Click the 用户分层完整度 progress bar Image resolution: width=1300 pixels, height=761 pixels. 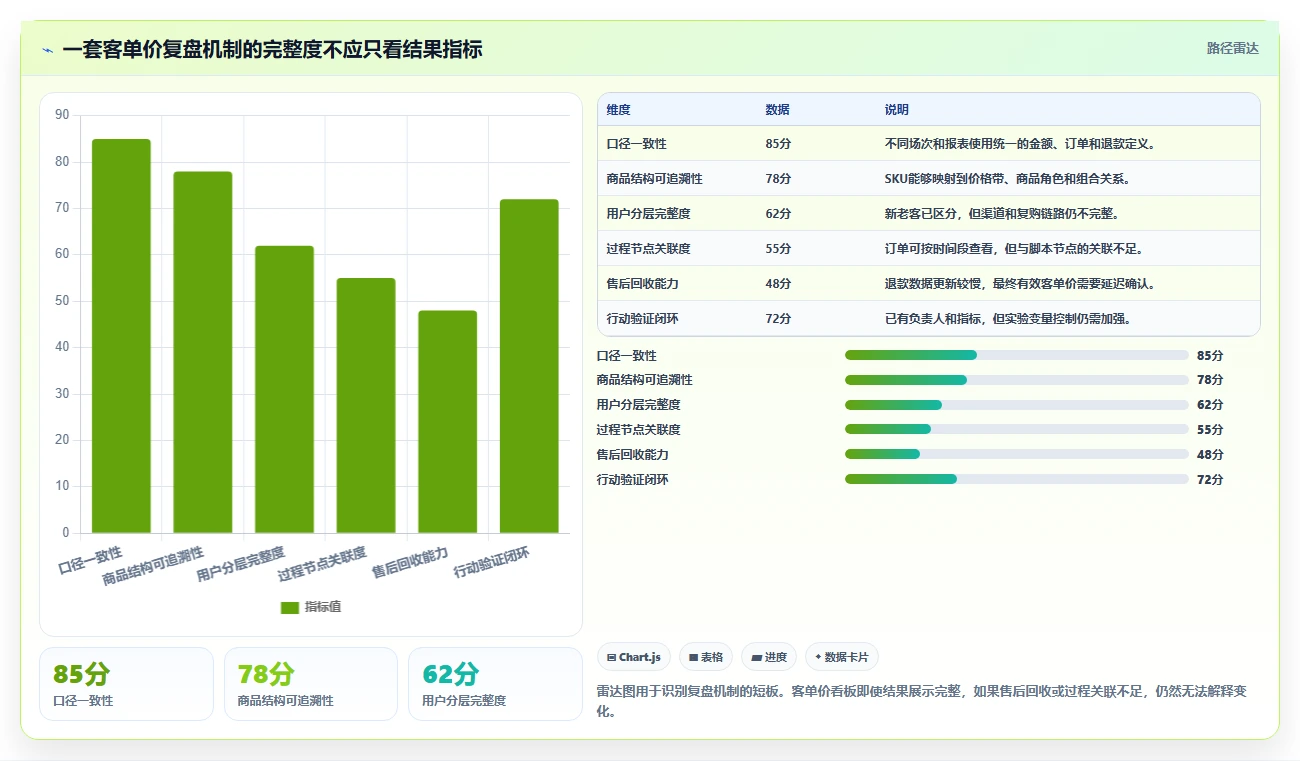[1017, 405]
